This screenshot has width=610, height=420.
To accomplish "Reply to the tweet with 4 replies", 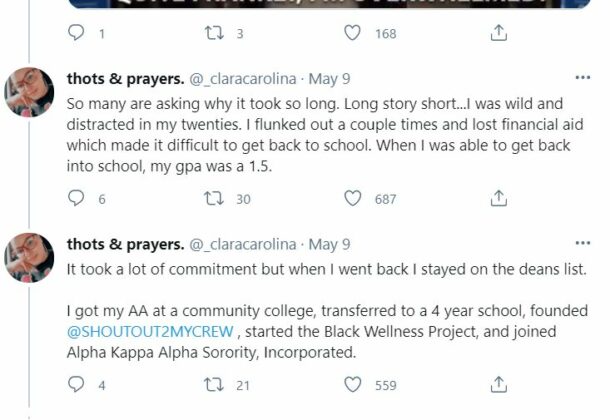I will (76, 384).
